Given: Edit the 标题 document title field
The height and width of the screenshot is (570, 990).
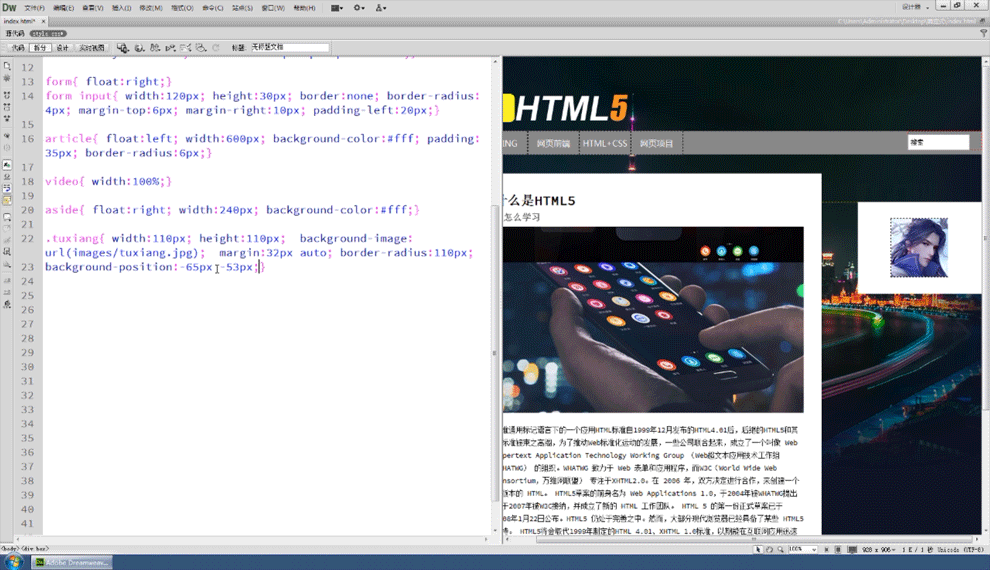Looking at the screenshot, I should (x=289, y=47).
